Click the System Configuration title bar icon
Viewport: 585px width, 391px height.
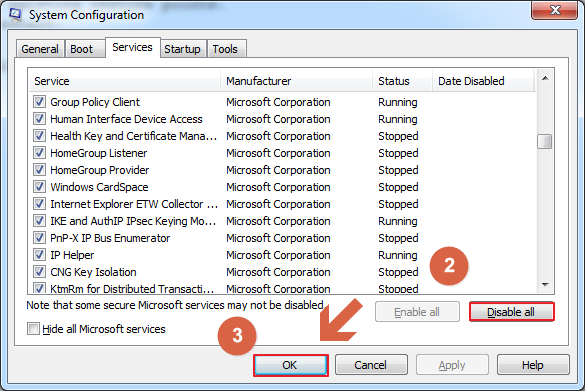coord(15,15)
